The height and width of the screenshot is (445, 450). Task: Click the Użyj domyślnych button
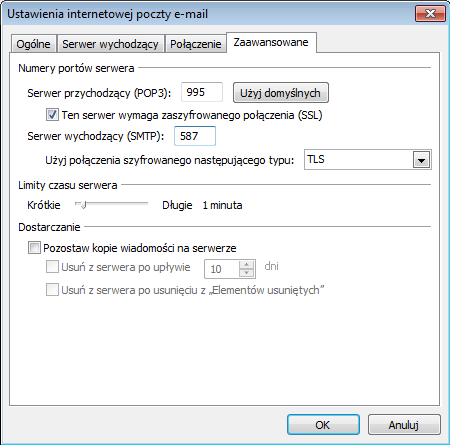281,93
